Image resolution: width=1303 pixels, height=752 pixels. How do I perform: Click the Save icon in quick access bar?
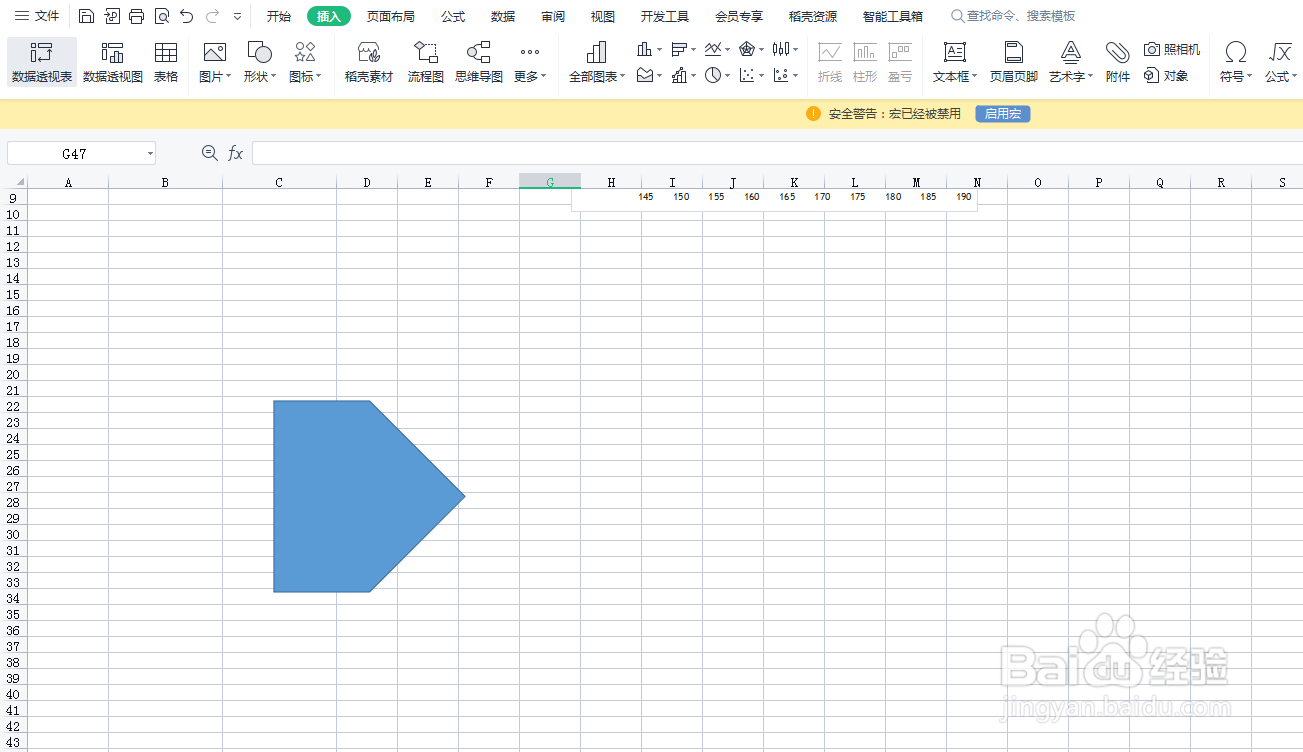[x=87, y=16]
